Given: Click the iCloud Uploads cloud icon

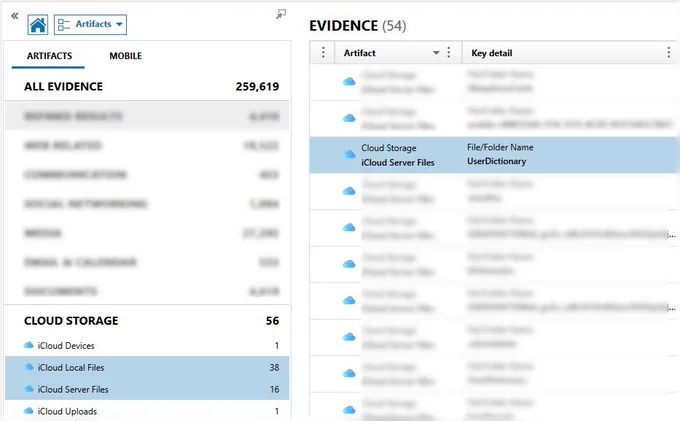Looking at the screenshot, I should tap(29, 411).
